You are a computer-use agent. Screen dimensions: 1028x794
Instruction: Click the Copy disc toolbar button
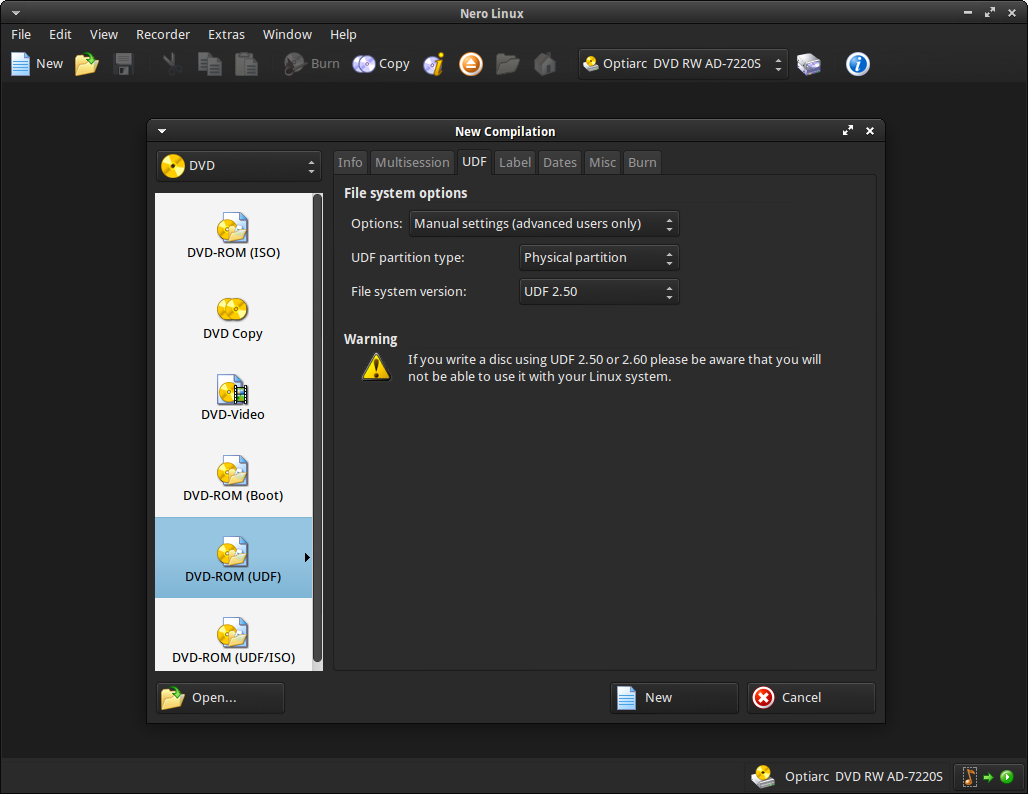tap(381, 64)
